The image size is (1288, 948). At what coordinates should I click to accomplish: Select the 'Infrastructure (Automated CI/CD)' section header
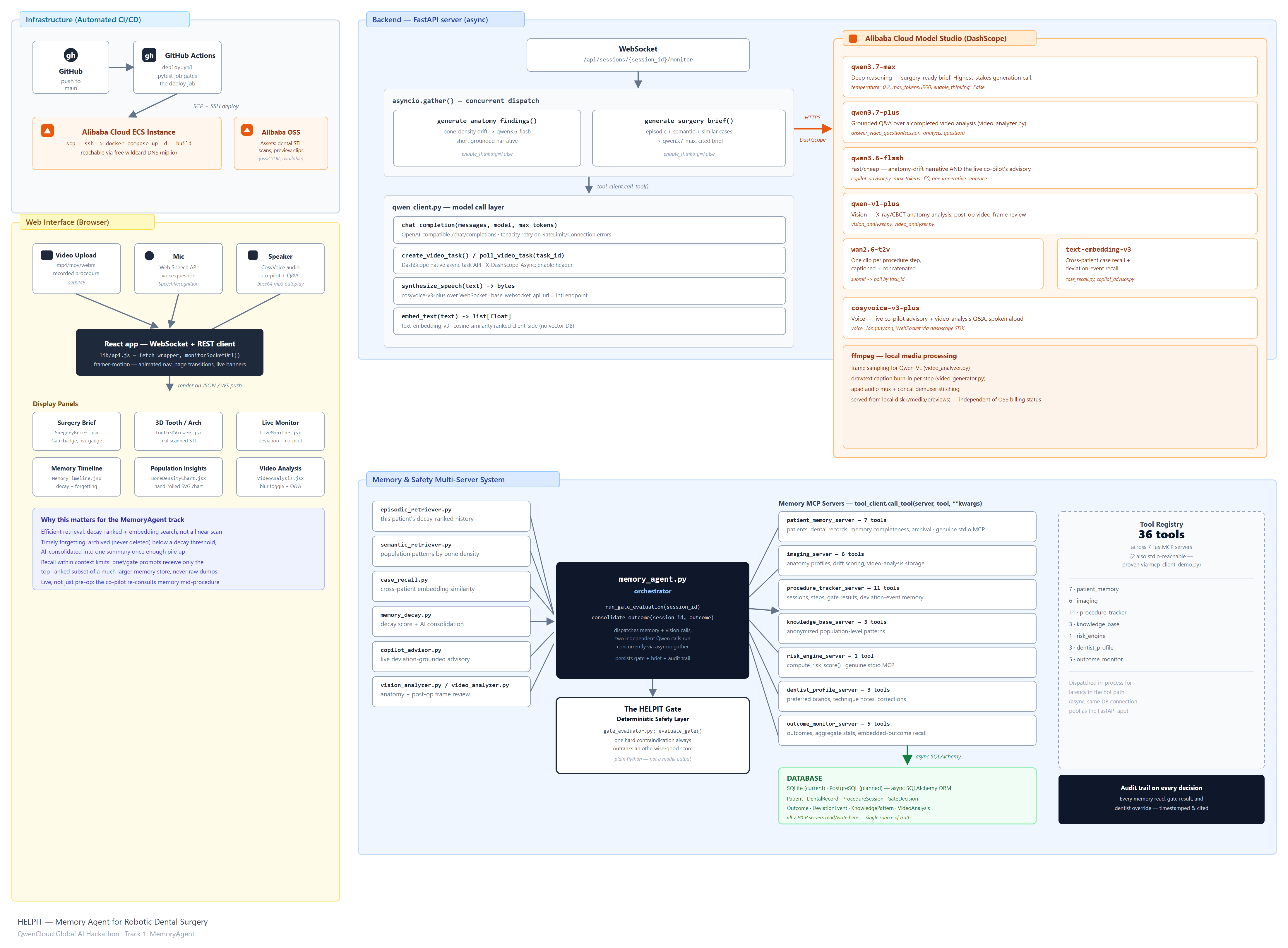pyautogui.click(x=105, y=20)
